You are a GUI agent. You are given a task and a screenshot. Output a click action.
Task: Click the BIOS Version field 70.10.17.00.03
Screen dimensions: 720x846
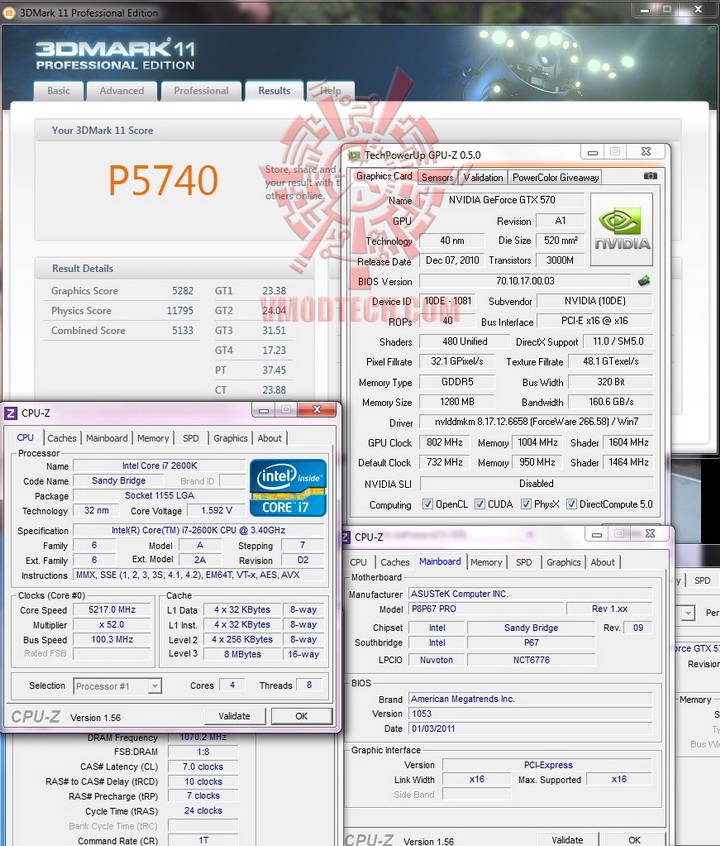click(x=525, y=281)
